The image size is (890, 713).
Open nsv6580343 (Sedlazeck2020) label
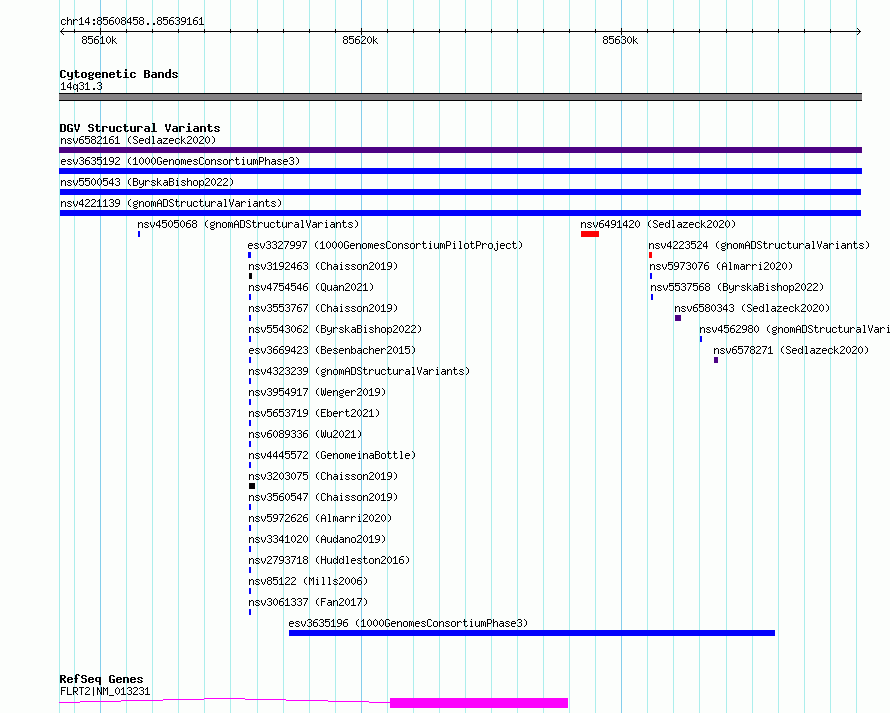752,308
